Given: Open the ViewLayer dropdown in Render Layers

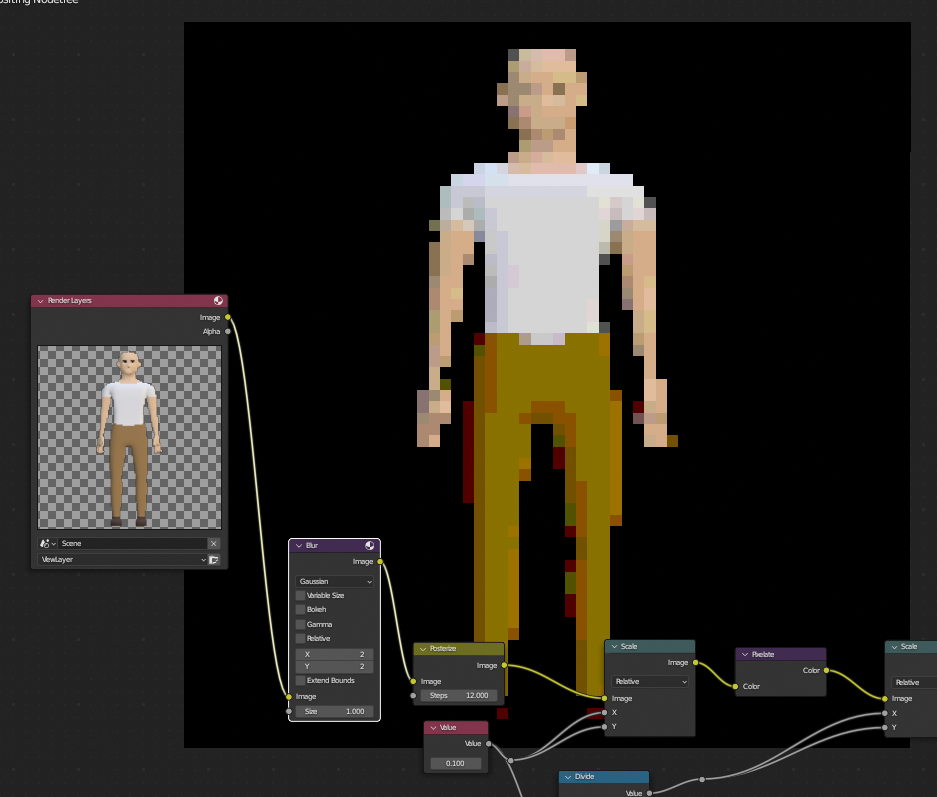Looking at the screenshot, I should point(121,560).
